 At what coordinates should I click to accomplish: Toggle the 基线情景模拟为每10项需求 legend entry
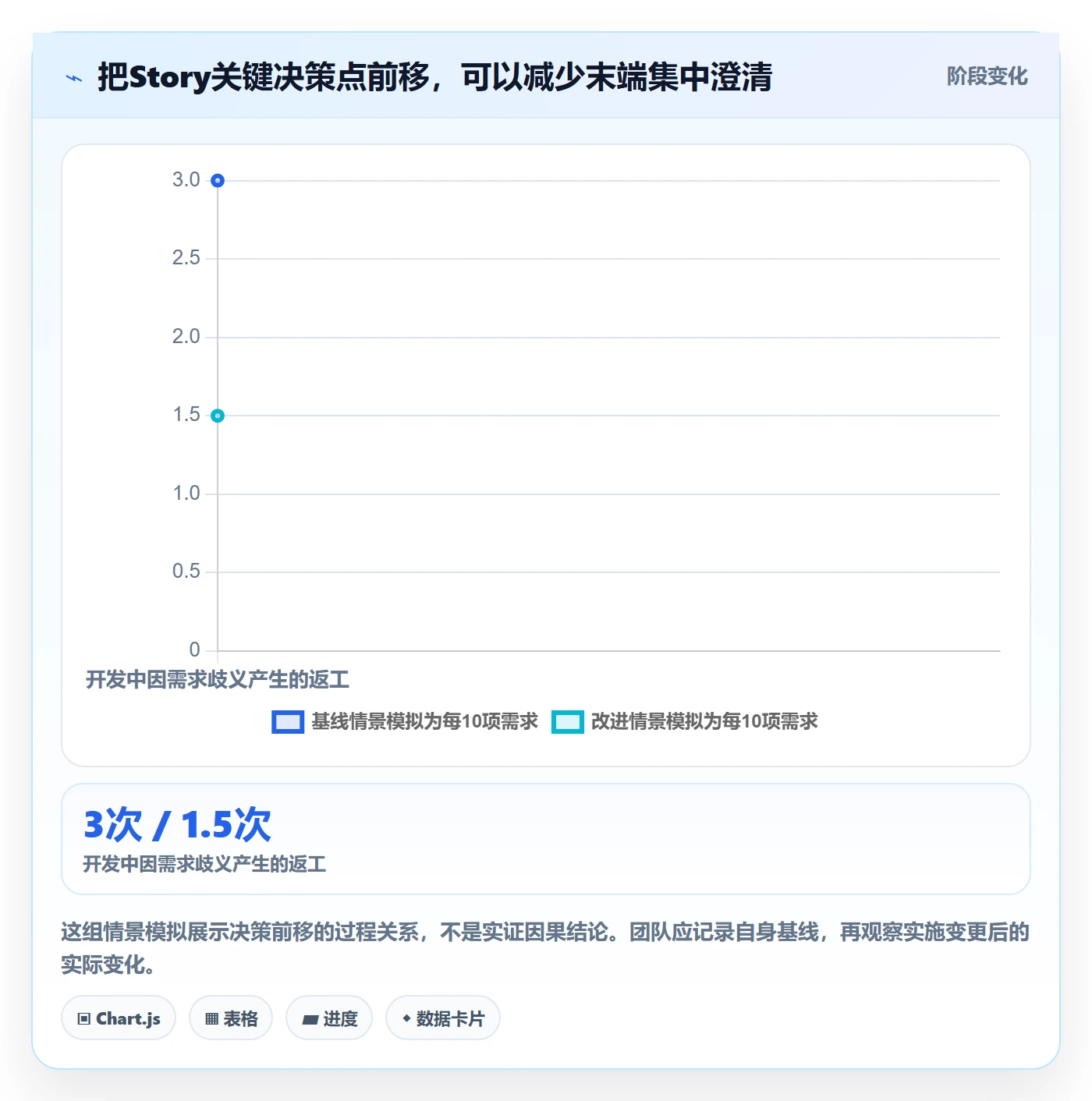405,722
